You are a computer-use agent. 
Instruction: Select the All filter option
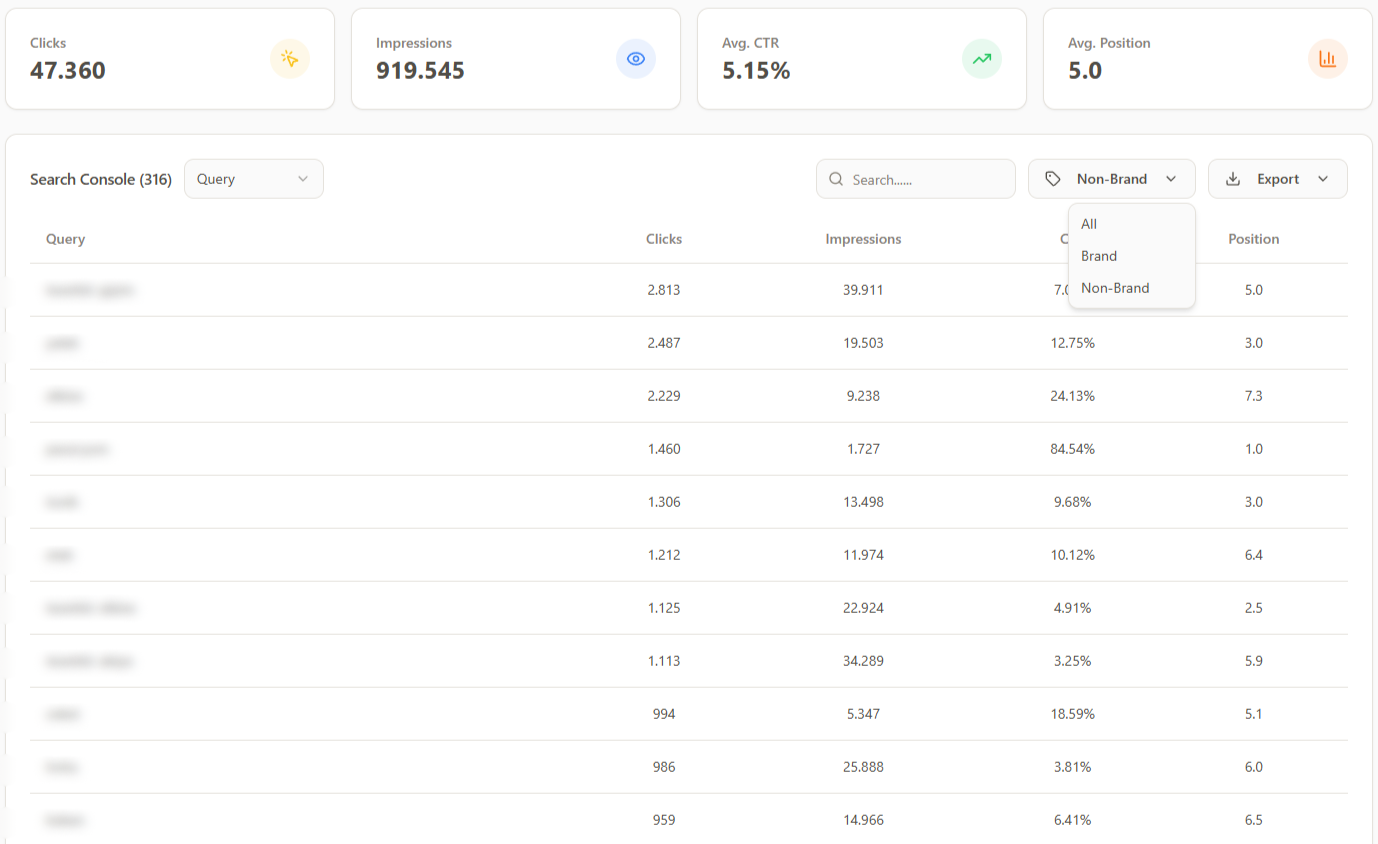tap(1089, 224)
